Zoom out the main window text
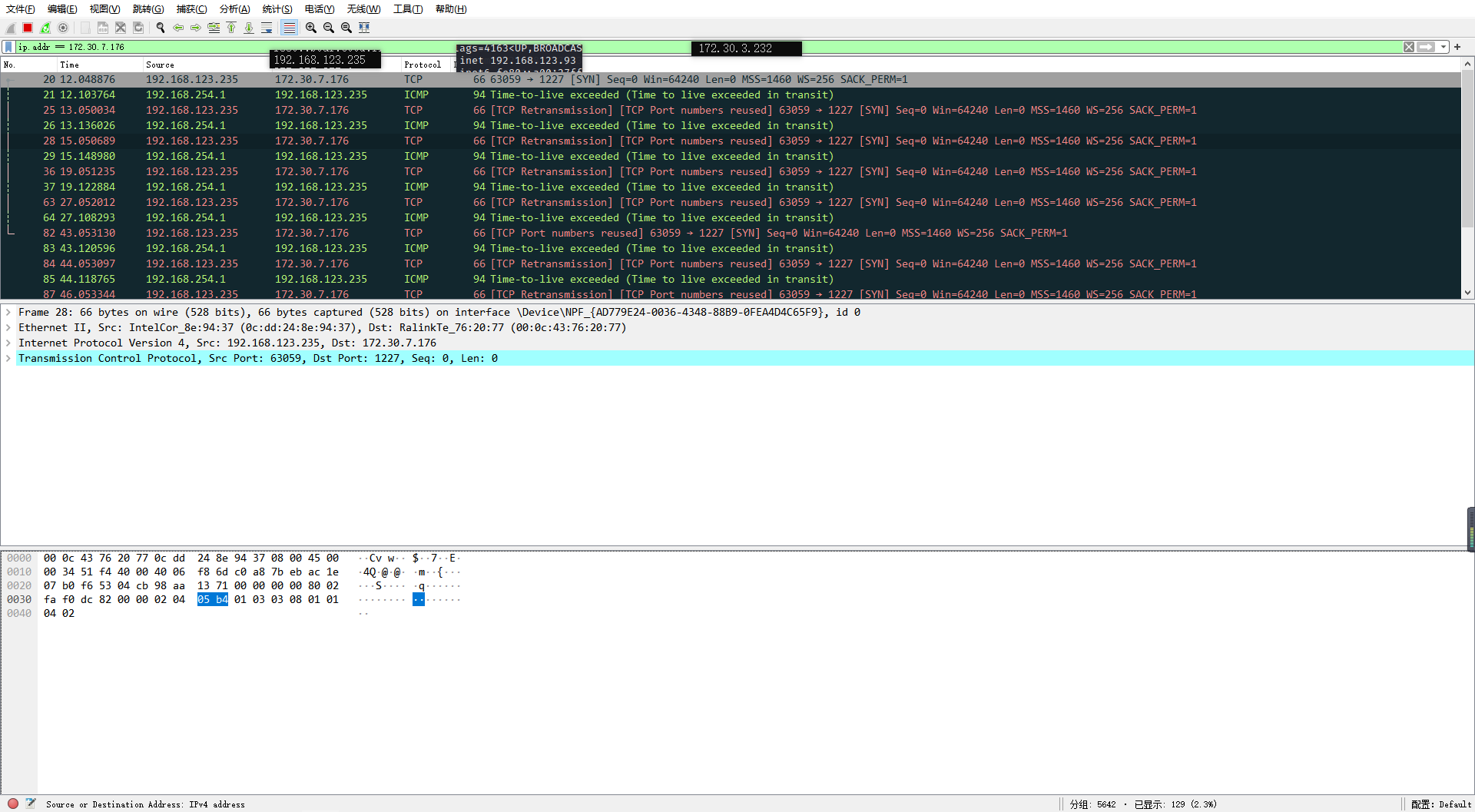The height and width of the screenshot is (812, 1475). tap(329, 28)
